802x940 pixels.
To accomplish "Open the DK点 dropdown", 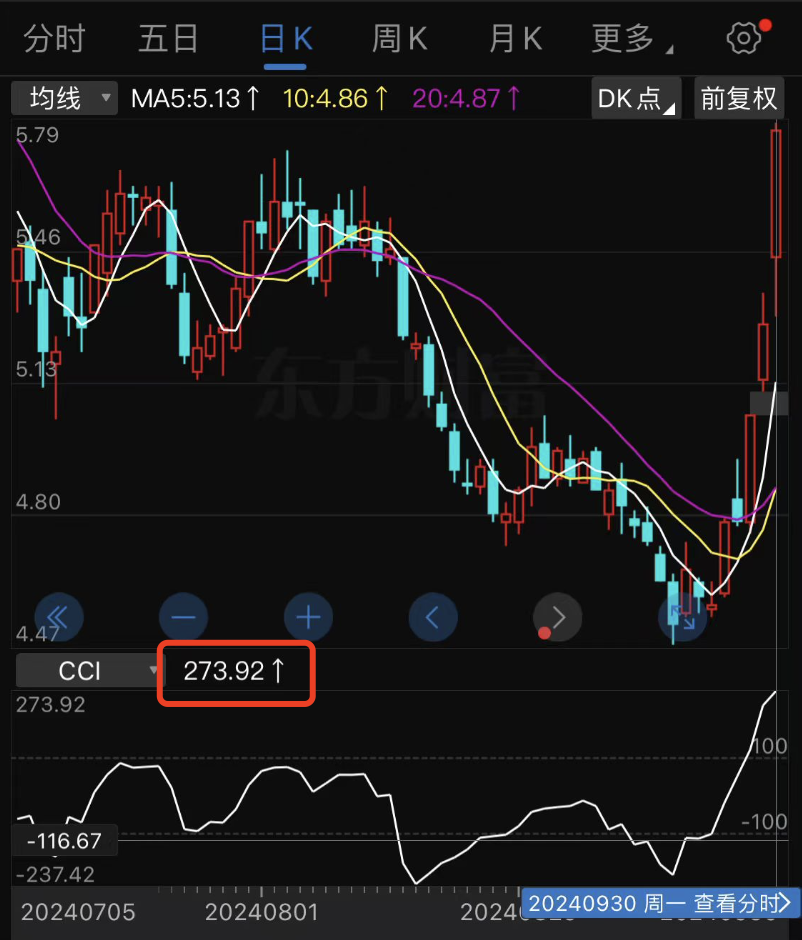I will (636, 98).
